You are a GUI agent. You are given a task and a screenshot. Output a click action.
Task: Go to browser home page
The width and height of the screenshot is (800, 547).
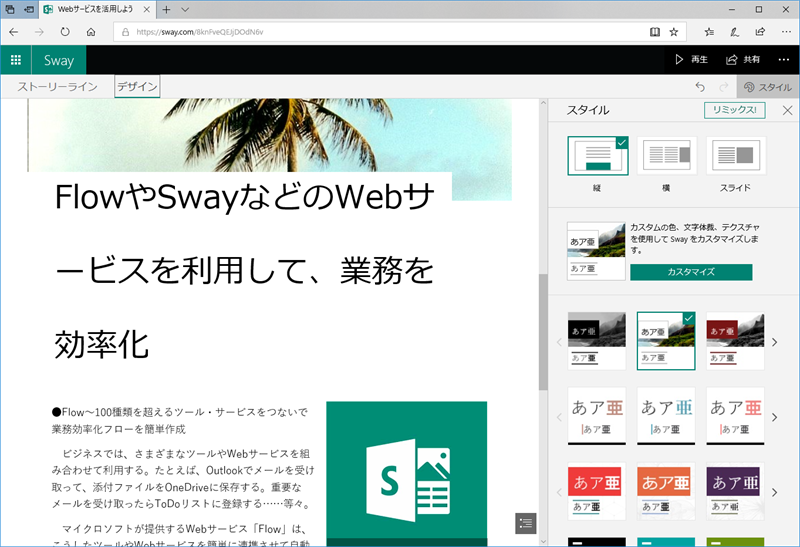(x=91, y=32)
